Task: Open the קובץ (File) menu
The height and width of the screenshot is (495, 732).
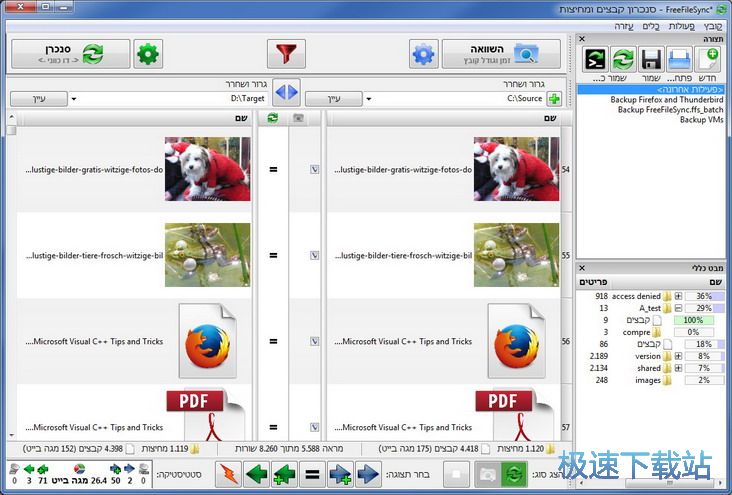Action: click(x=712, y=24)
